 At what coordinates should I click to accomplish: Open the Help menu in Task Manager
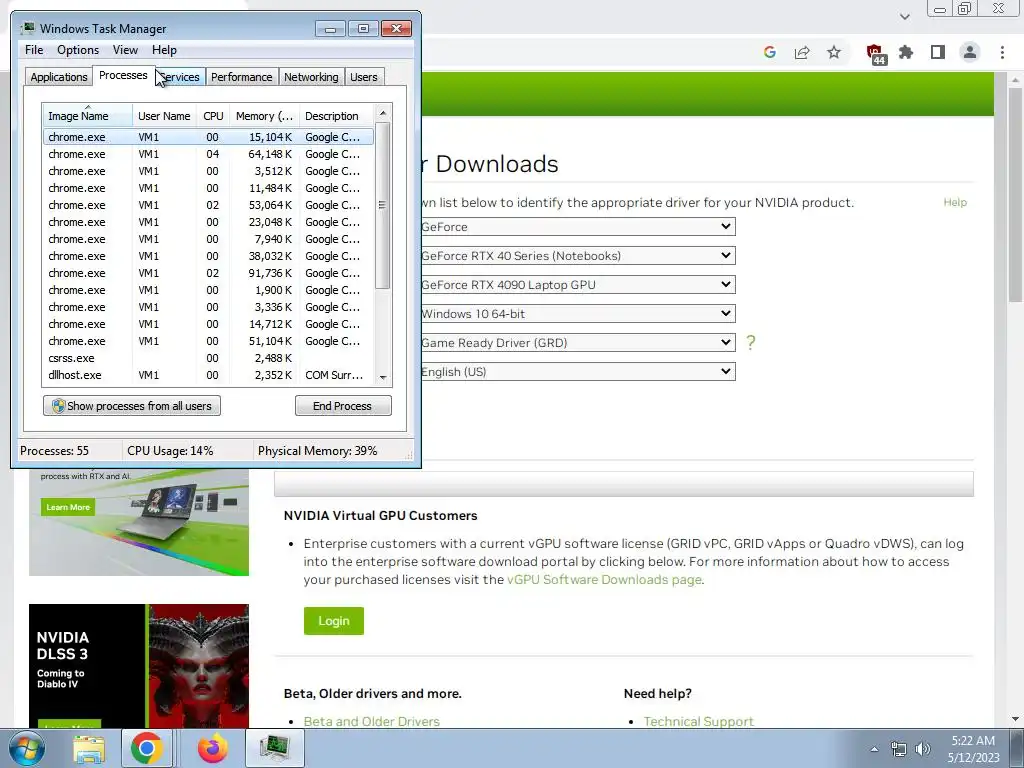164,50
